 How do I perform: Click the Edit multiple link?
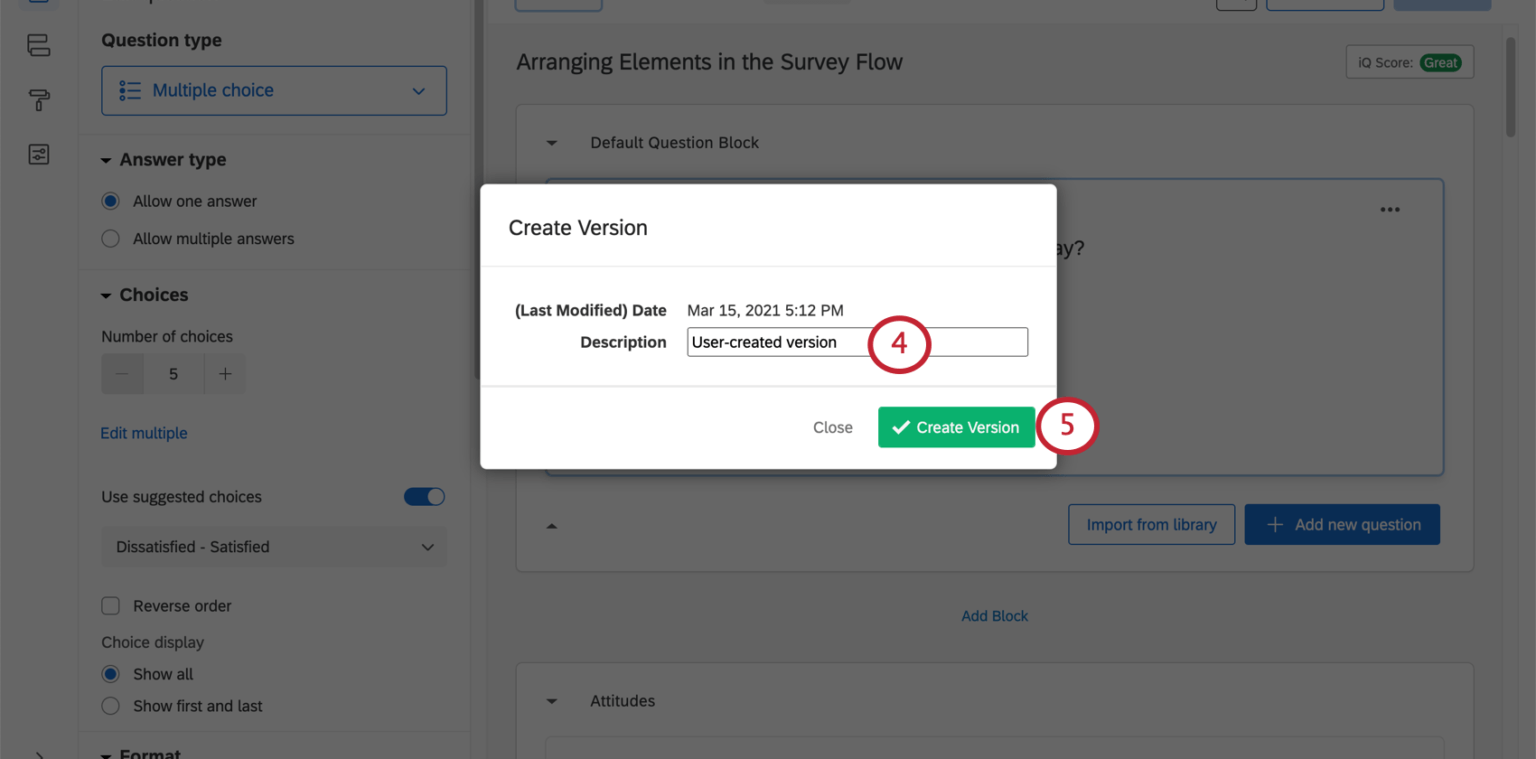point(143,432)
